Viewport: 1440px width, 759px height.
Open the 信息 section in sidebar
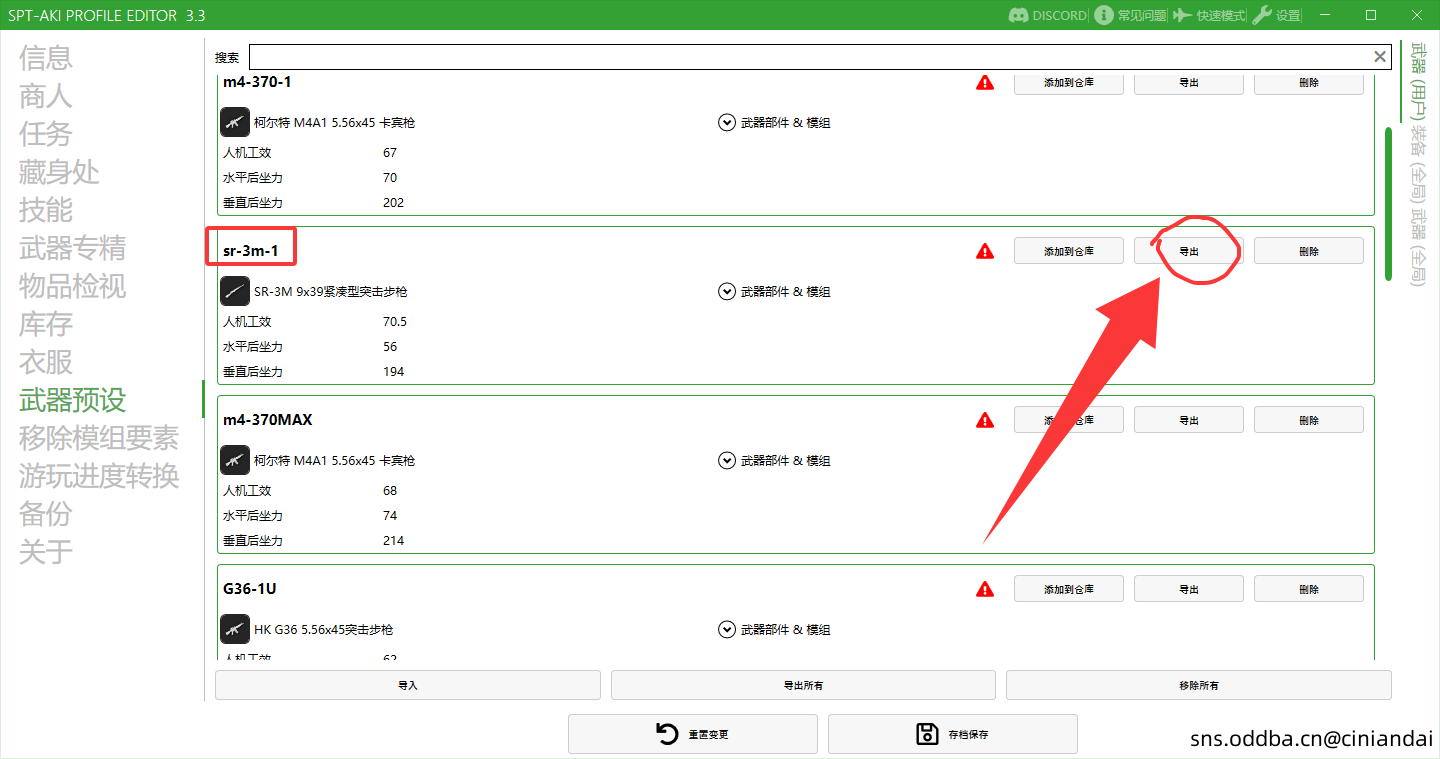(46, 58)
